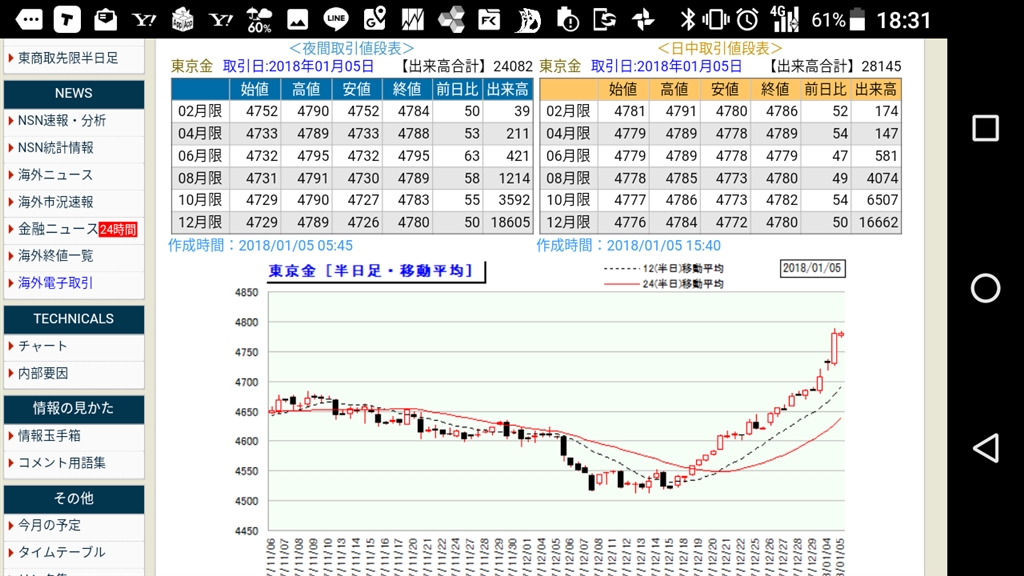Open the NSN速報・分析 link
This screenshot has width=1024, height=576.
click(x=62, y=121)
